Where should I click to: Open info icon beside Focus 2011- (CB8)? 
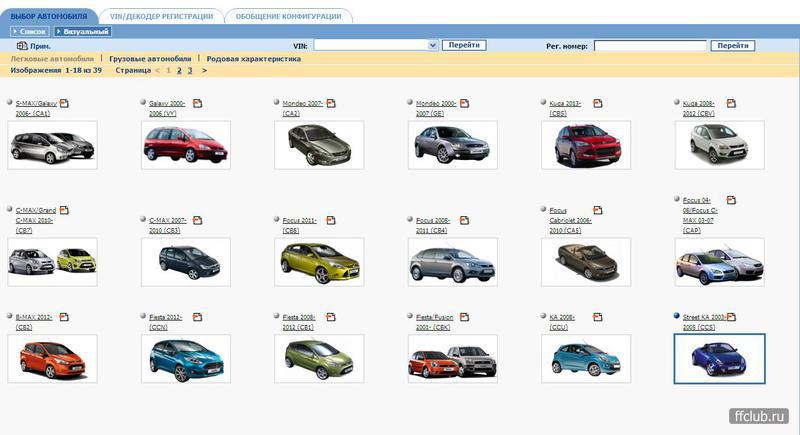click(x=331, y=220)
